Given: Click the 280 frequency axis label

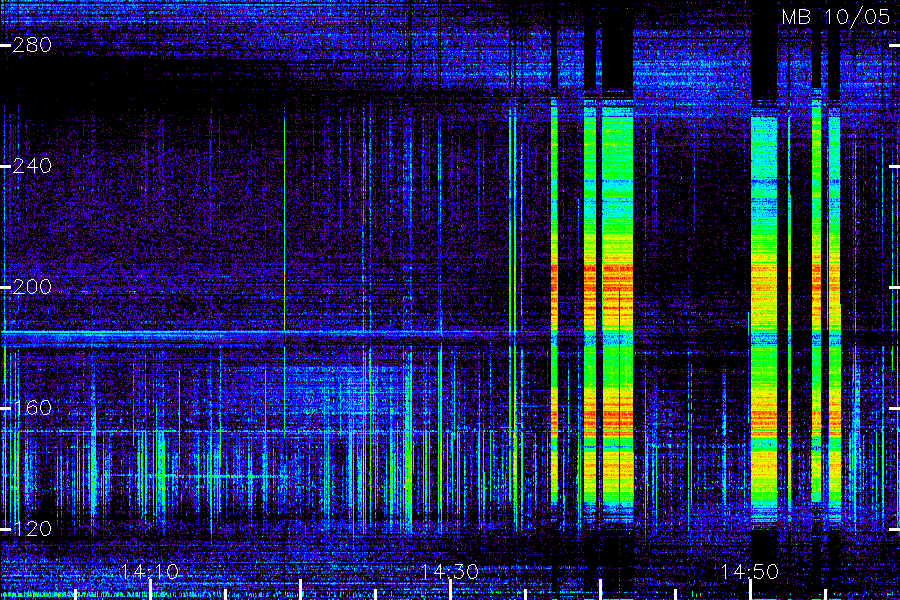Looking at the screenshot, I should tap(32, 45).
